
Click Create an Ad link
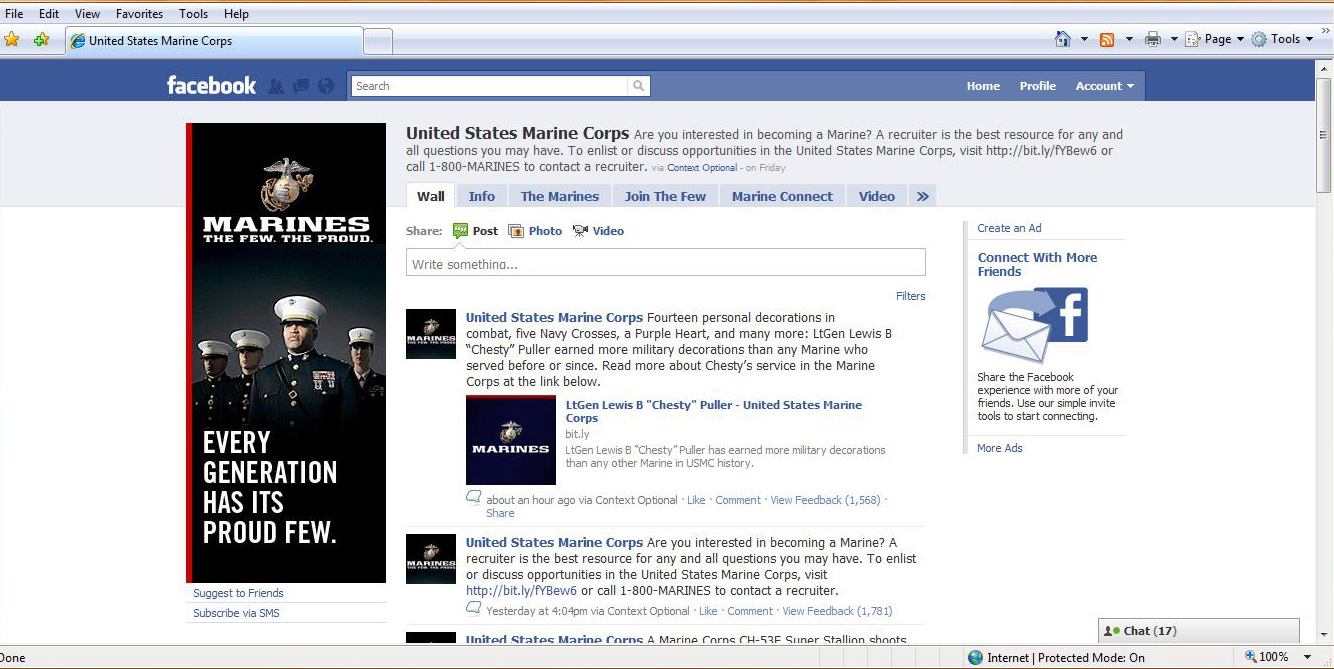click(x=1009, y=228)
